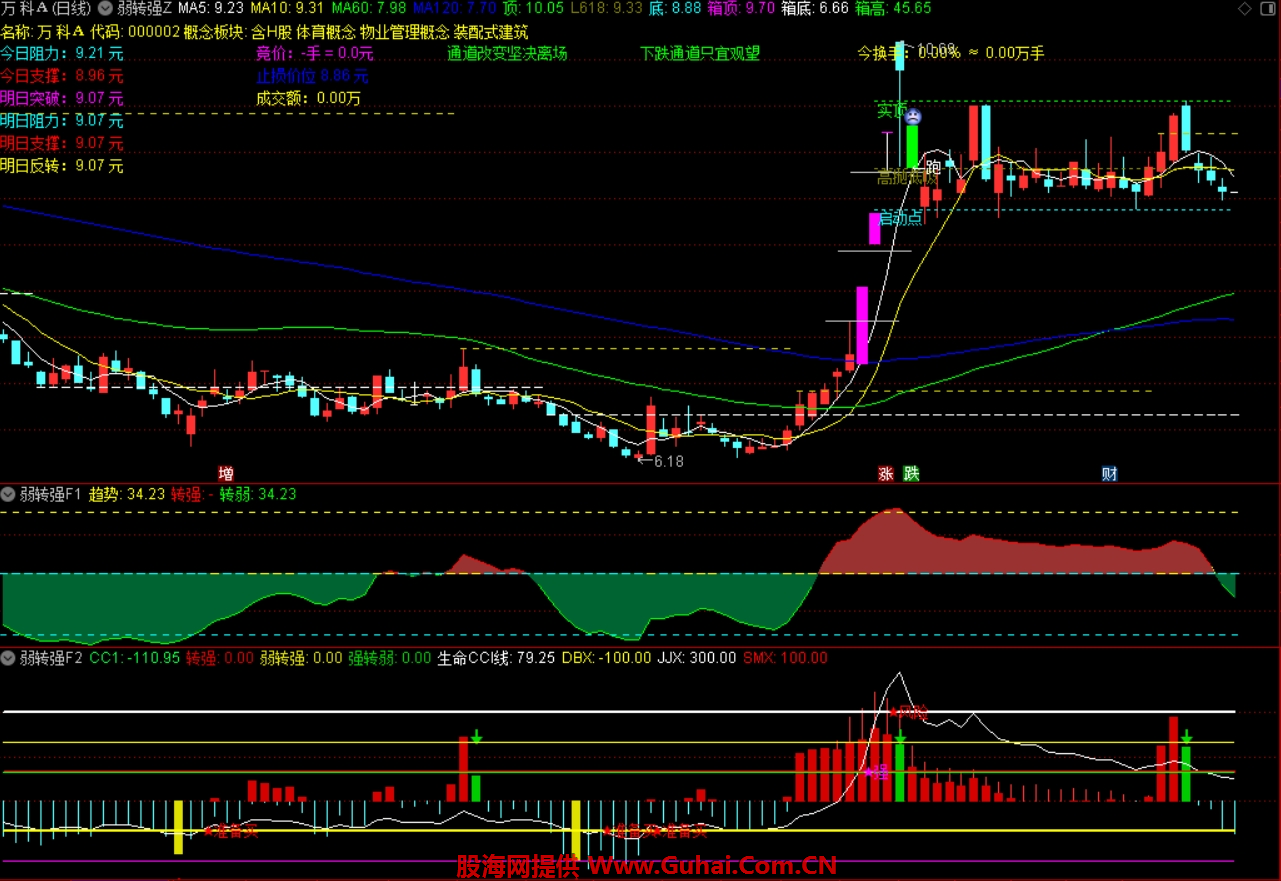
Task: Click the rightmost diamond icon at top right
Action: [1267, 8]
